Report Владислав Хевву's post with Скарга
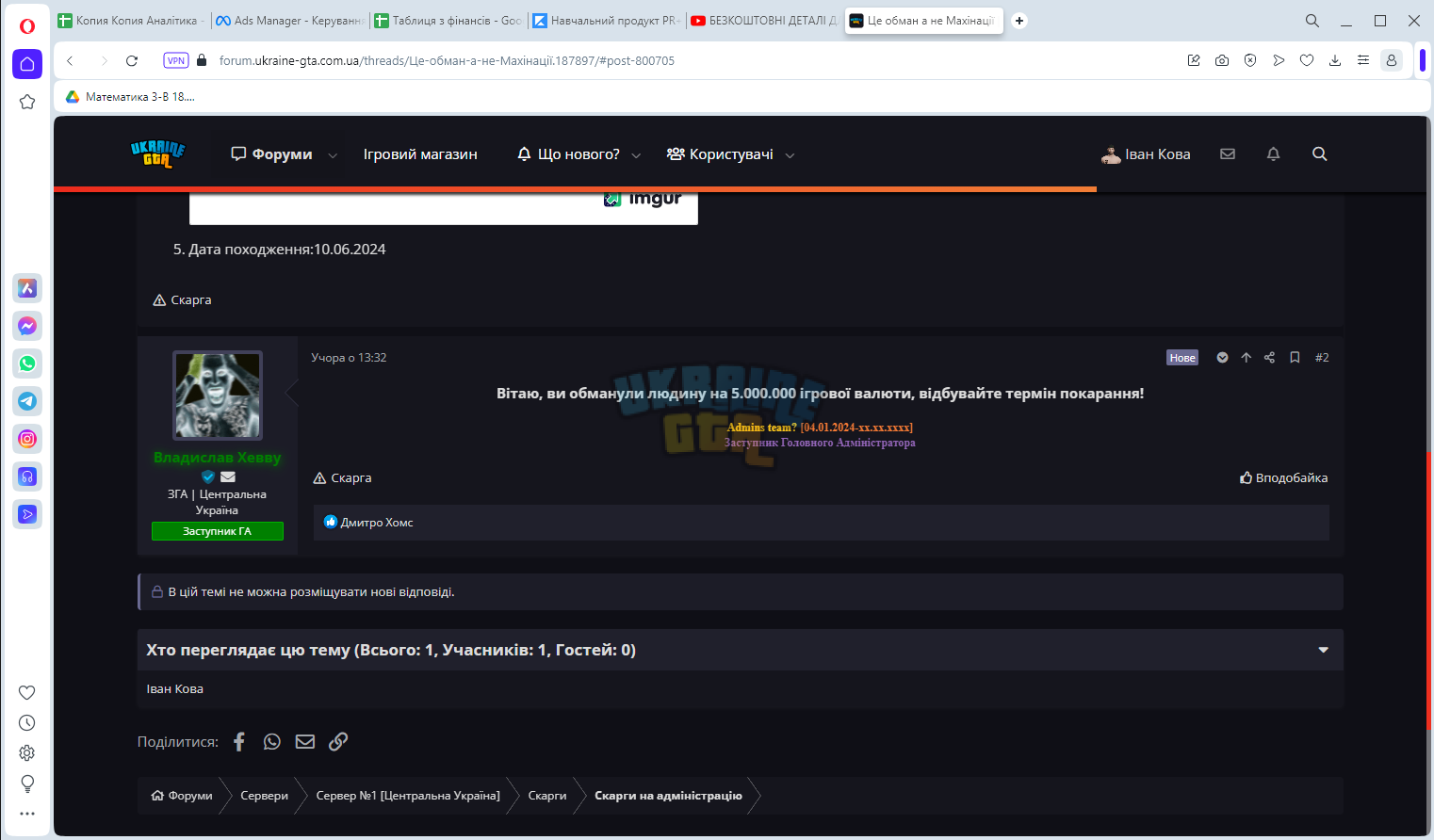The height and width of the screenshot is (840, 1434). pos(342,478)
